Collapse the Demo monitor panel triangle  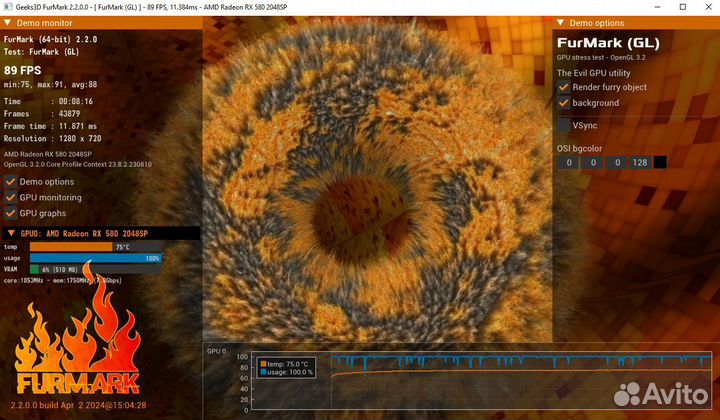(7, 22)
